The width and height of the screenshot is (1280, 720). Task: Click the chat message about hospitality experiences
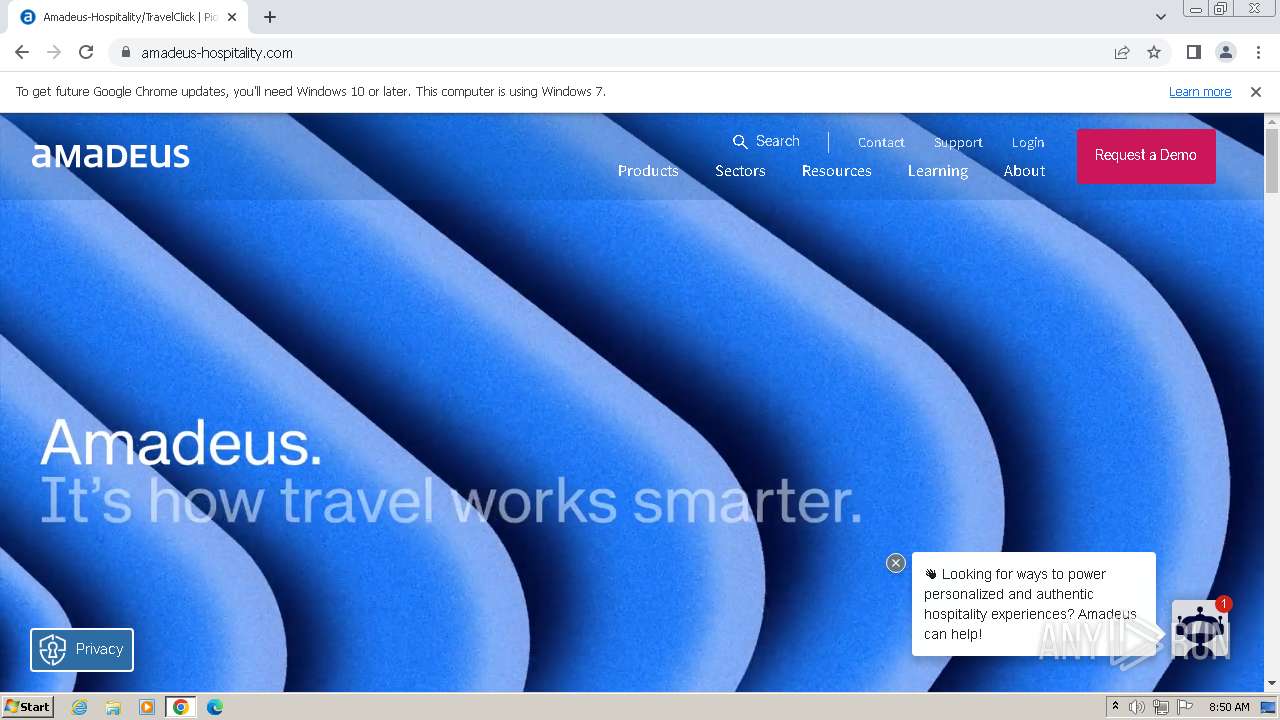click(x=1033, y=604)
